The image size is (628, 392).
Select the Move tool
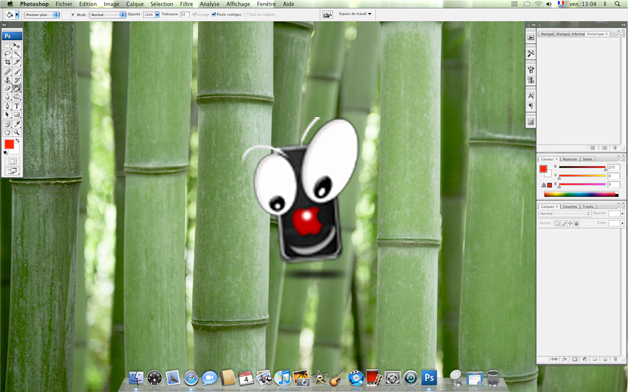17,45
